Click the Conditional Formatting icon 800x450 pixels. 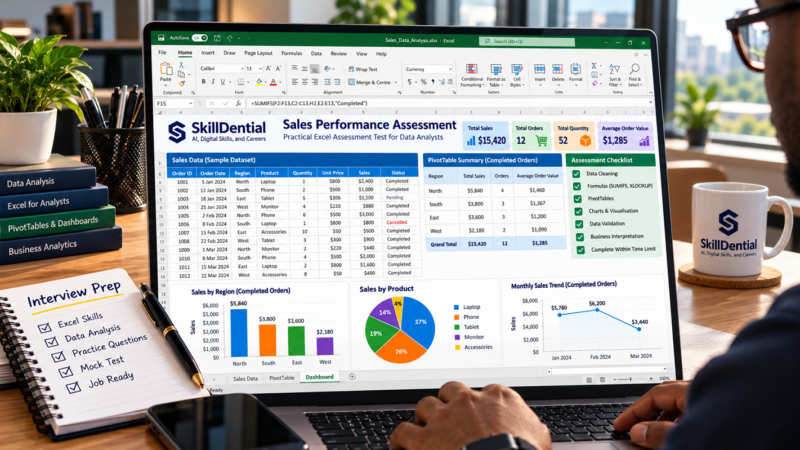[x=472, y=69]
